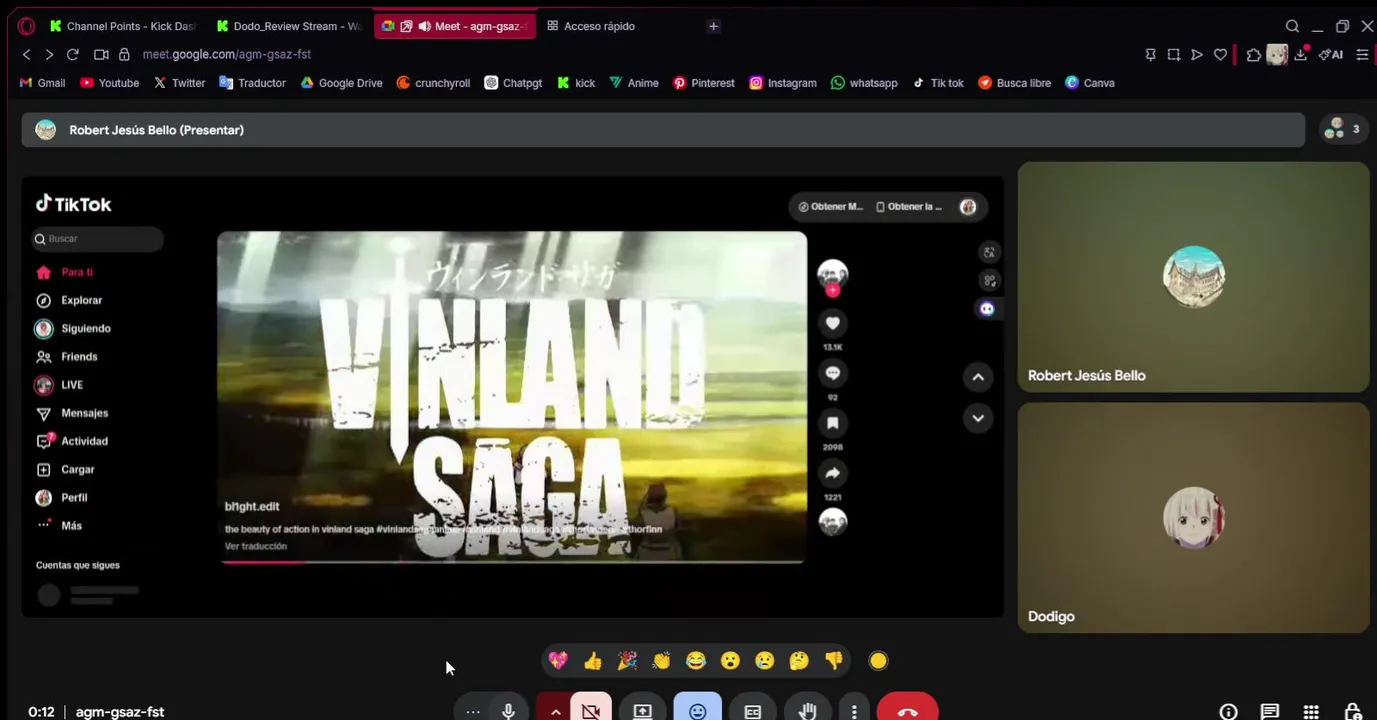Open downloads icon in browser toolbar

1301,55
